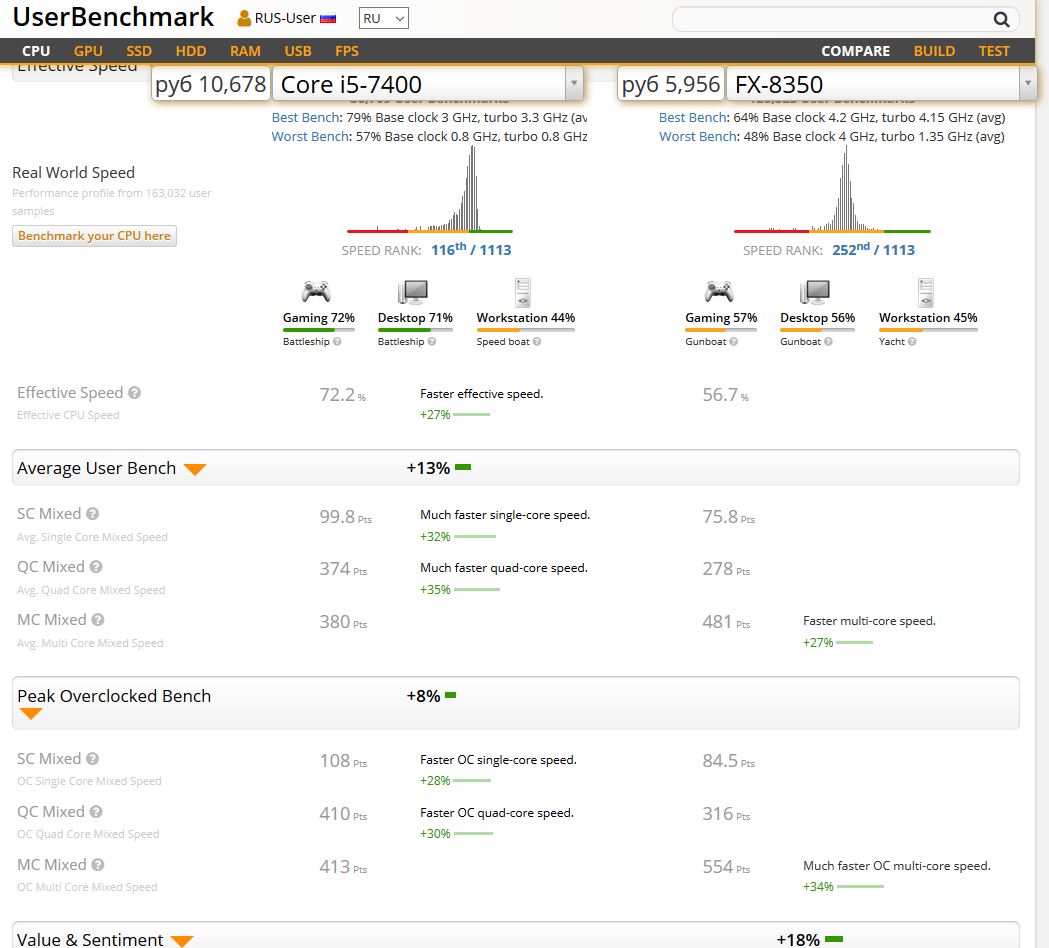Collapse the Peak Overclocked Bench section
This screenshot has height=948, width=1049.
(31, 714)
